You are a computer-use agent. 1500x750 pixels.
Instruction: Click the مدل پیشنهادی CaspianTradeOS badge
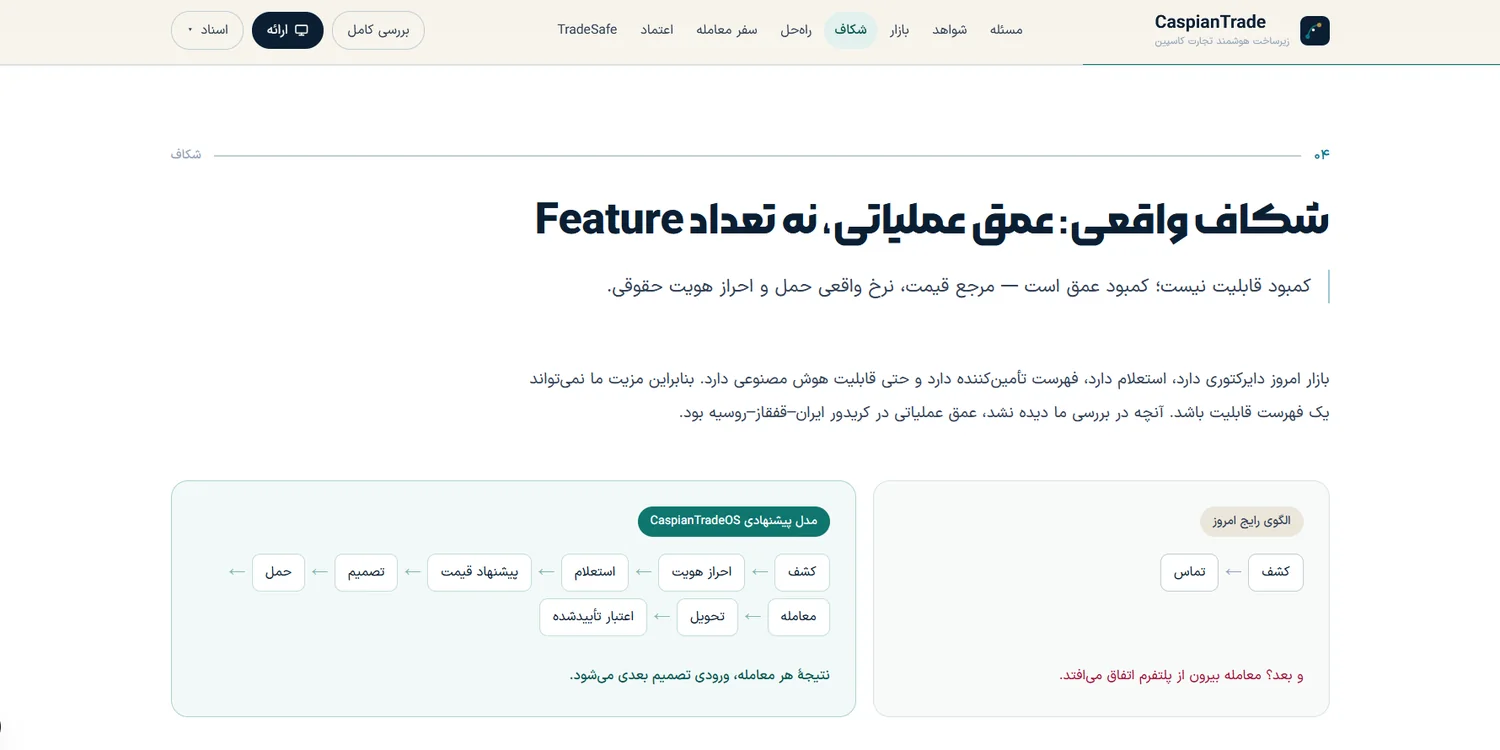734,520
